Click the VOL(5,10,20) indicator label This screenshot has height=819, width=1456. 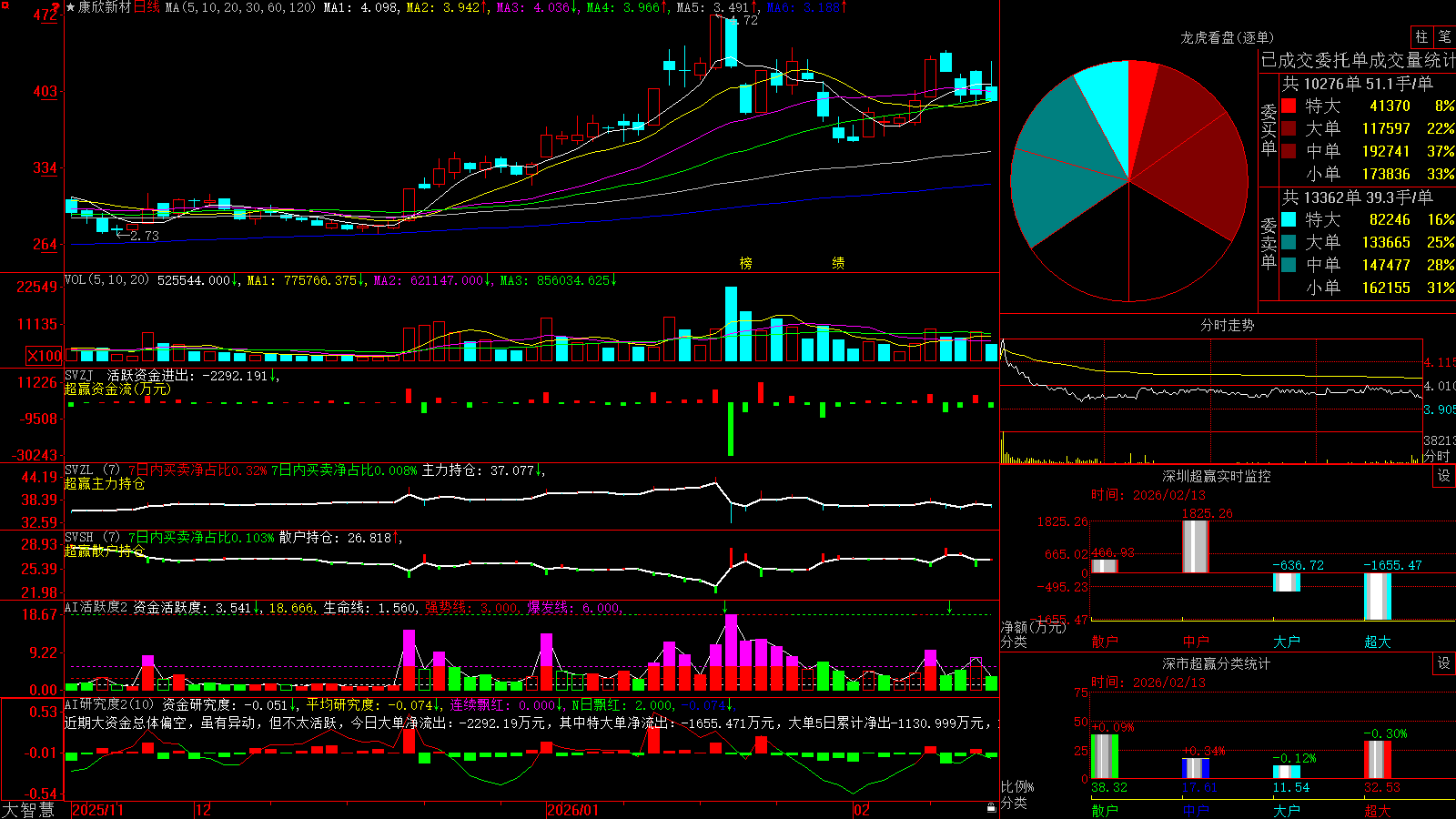(106, 280)
